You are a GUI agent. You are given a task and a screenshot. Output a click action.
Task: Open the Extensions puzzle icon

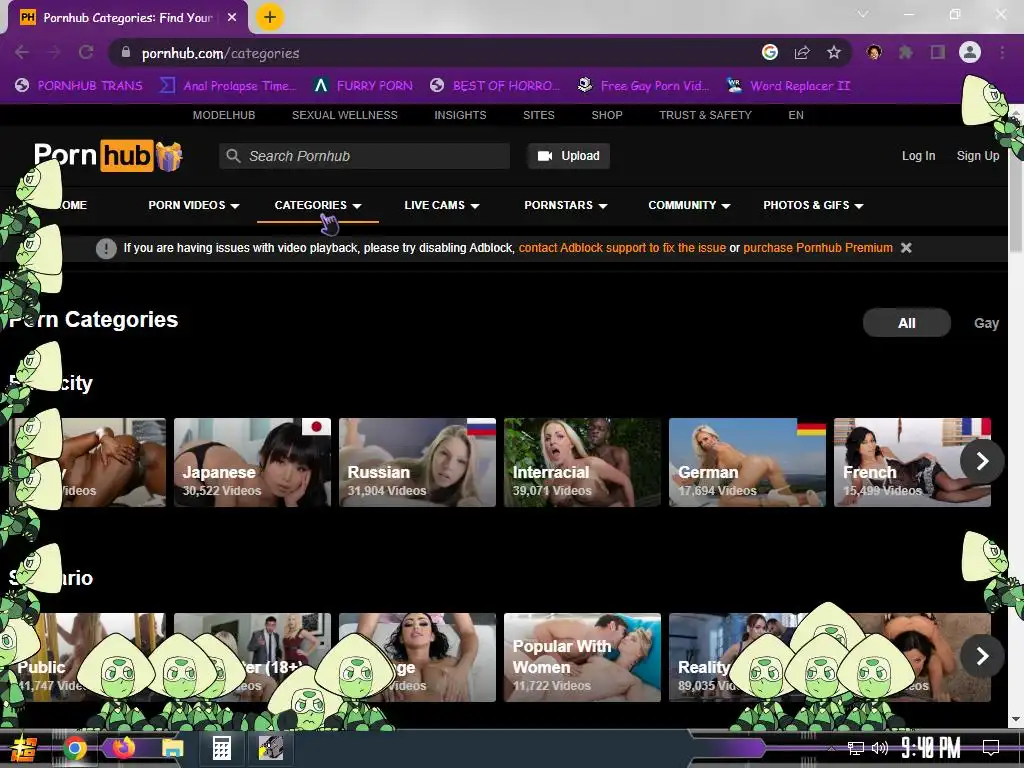coord(906,52)
